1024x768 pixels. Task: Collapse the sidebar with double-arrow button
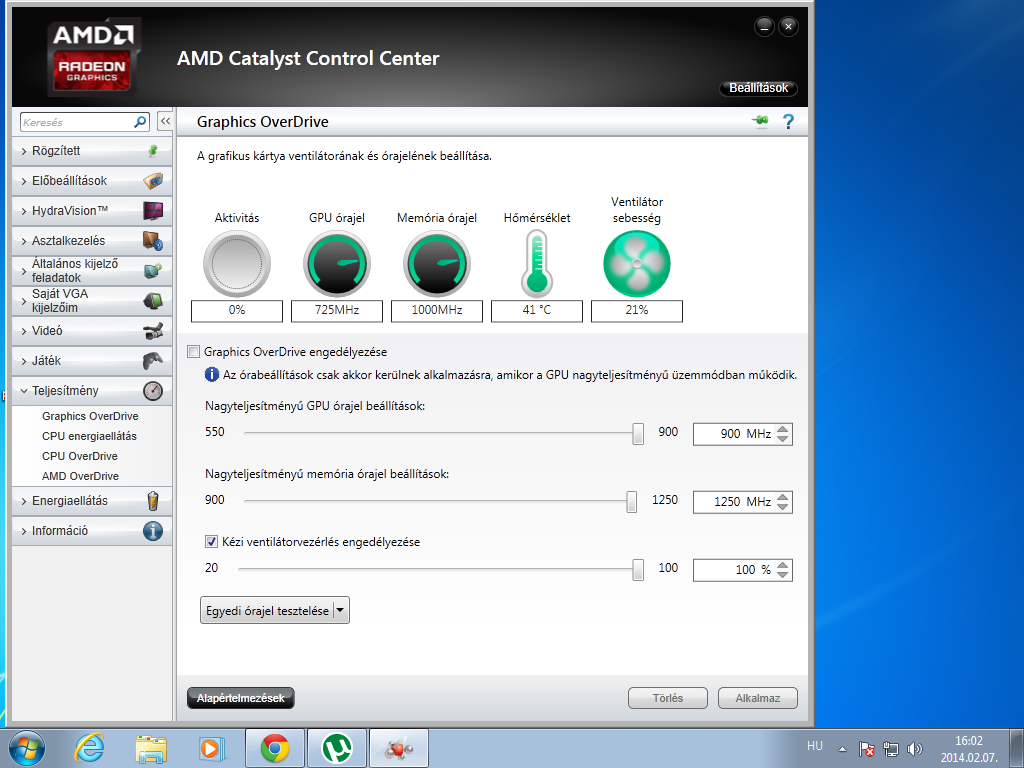(165, 121)
